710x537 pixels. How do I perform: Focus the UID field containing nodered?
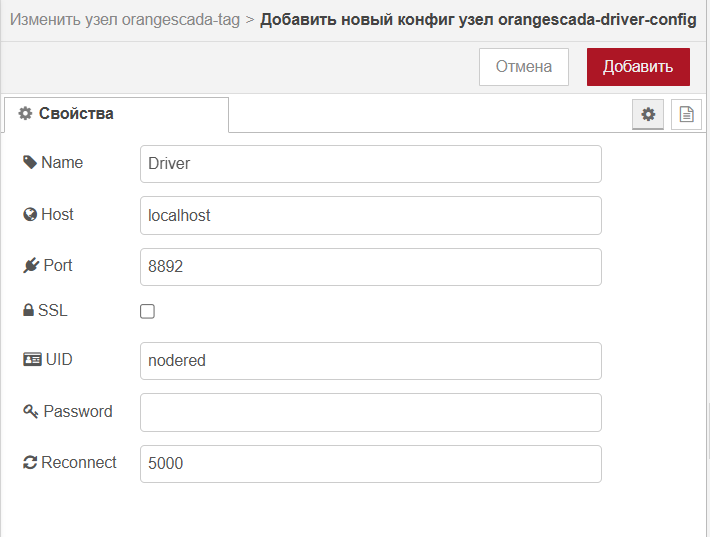click(x=371, y=361)
